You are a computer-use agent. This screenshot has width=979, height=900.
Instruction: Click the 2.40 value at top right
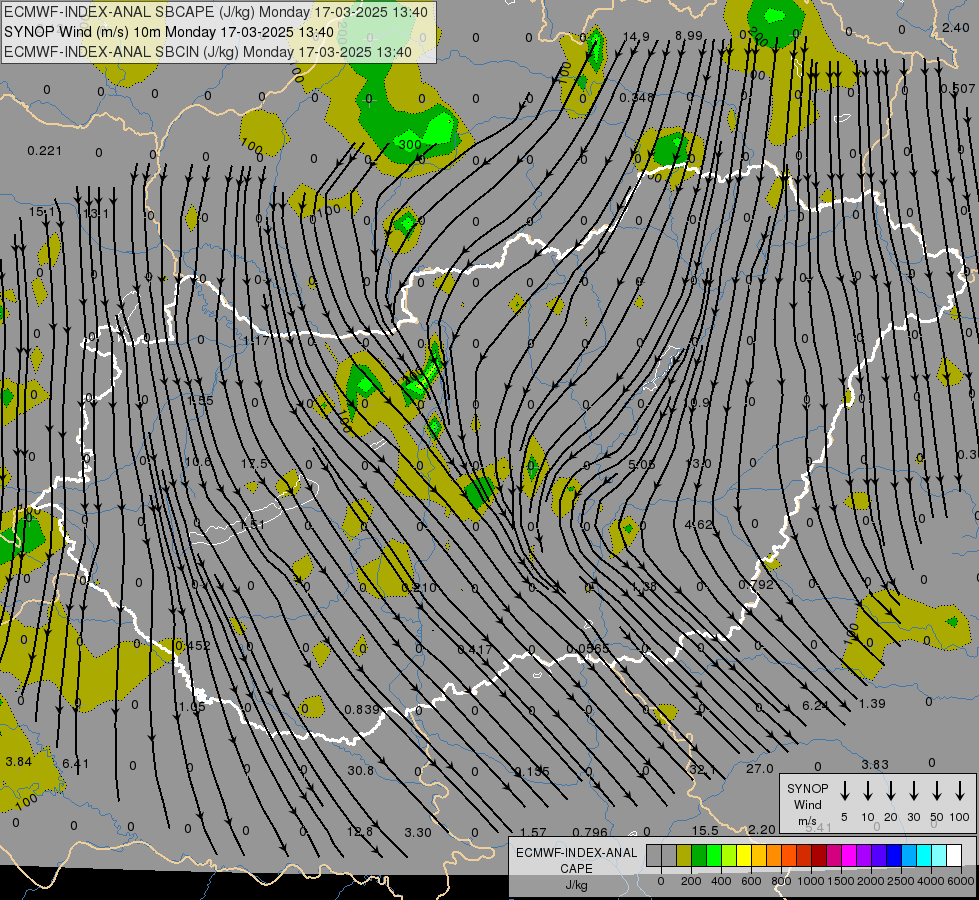956,27
